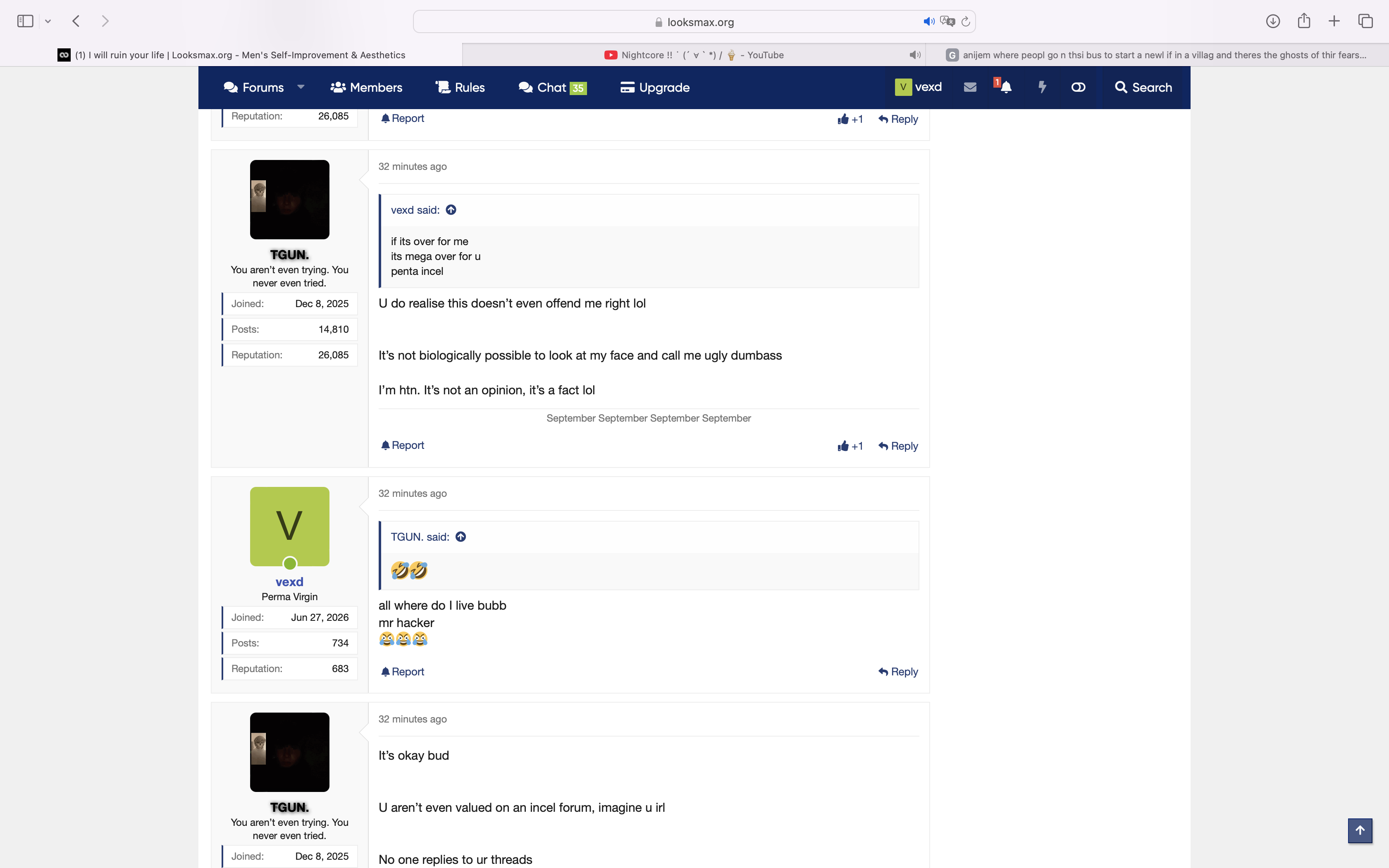Screen dimensions: 1389x868
Task: Click the scroll-to-top arrow button
Action: point(1360,830)
